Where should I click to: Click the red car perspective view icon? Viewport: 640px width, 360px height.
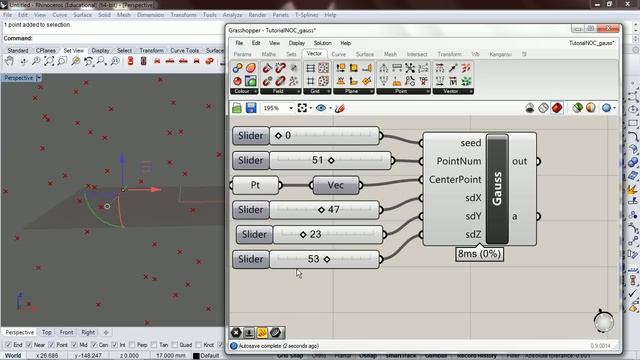(209, 61)
